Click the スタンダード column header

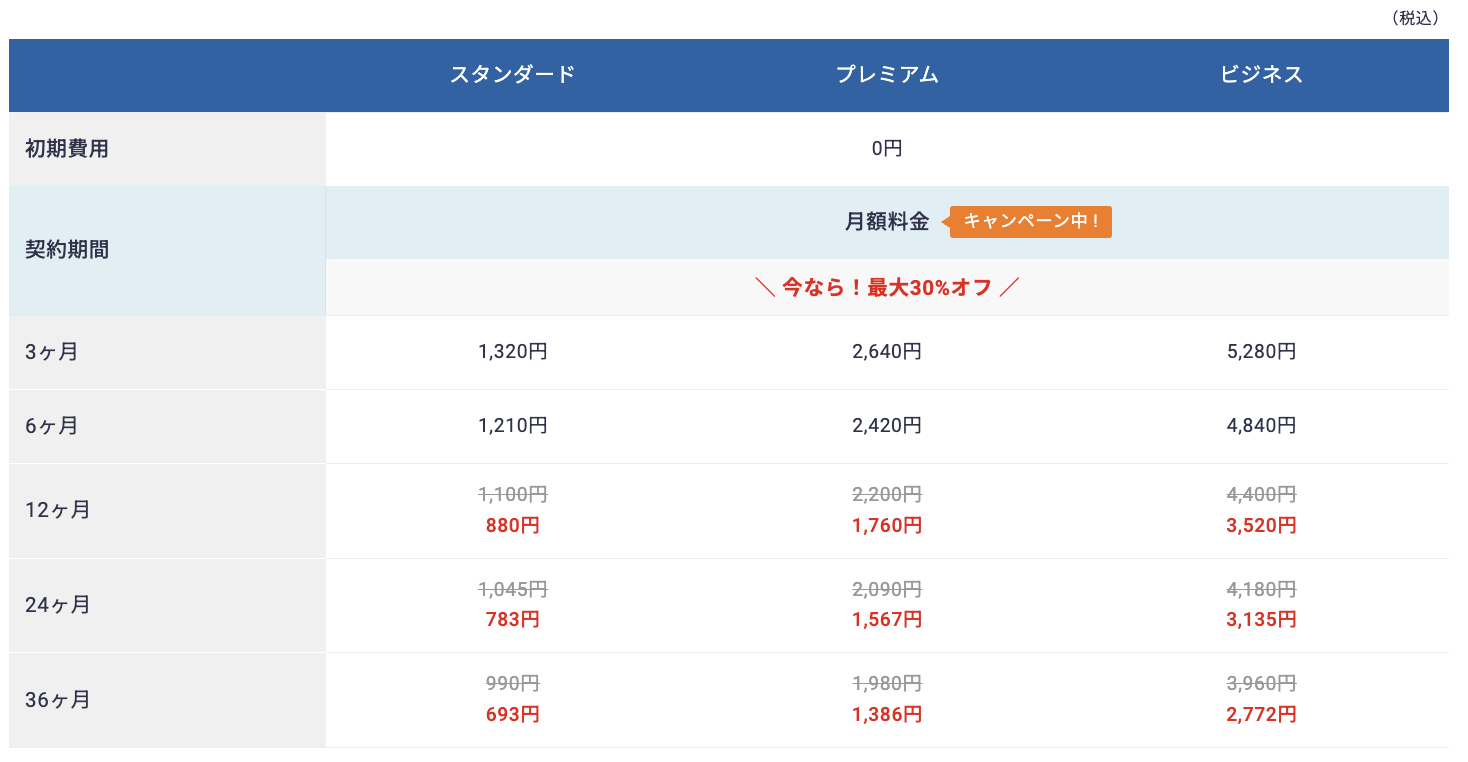click(x=512, y=75)
